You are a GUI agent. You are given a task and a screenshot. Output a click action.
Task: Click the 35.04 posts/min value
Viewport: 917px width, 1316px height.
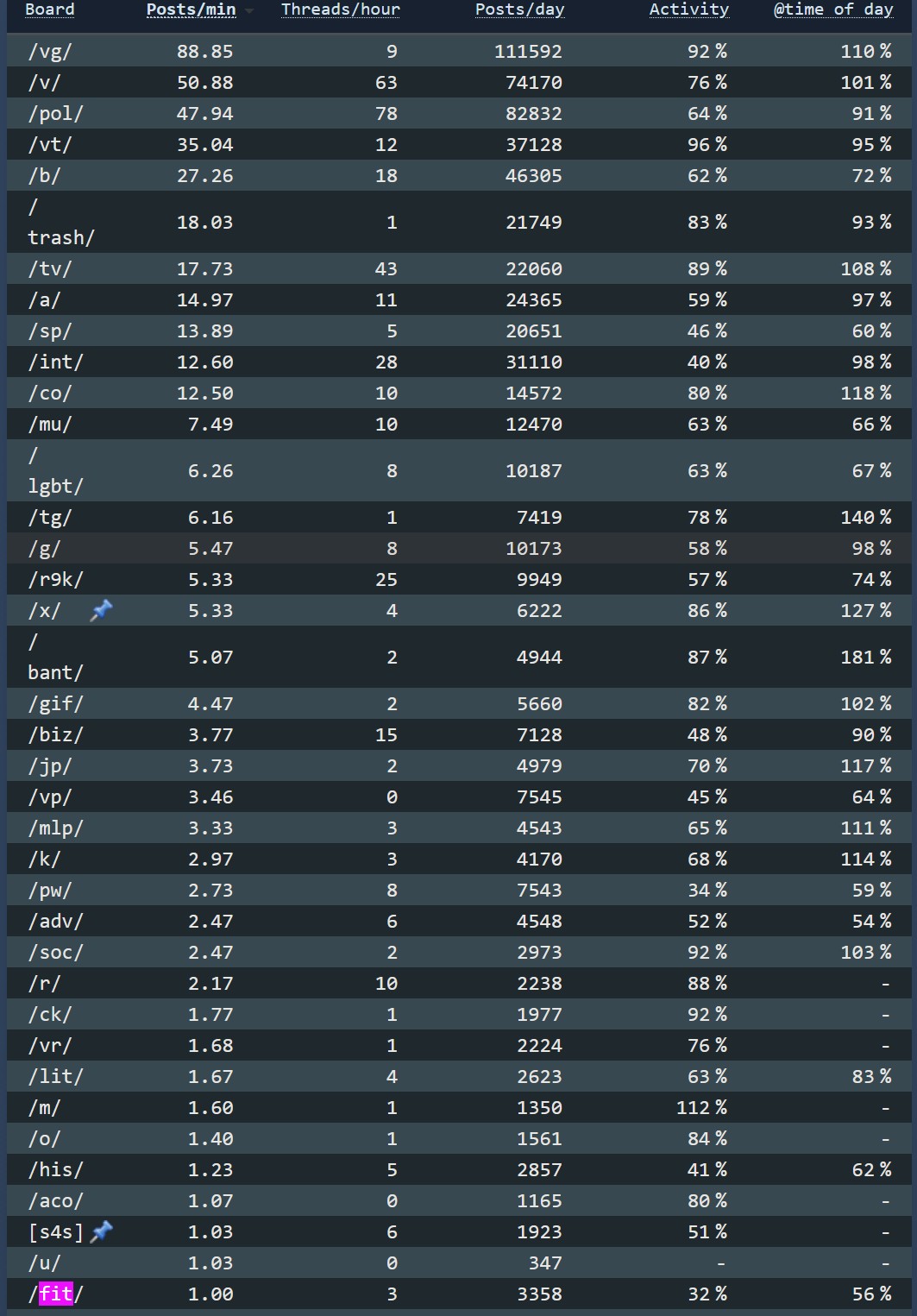click(205, 145)
